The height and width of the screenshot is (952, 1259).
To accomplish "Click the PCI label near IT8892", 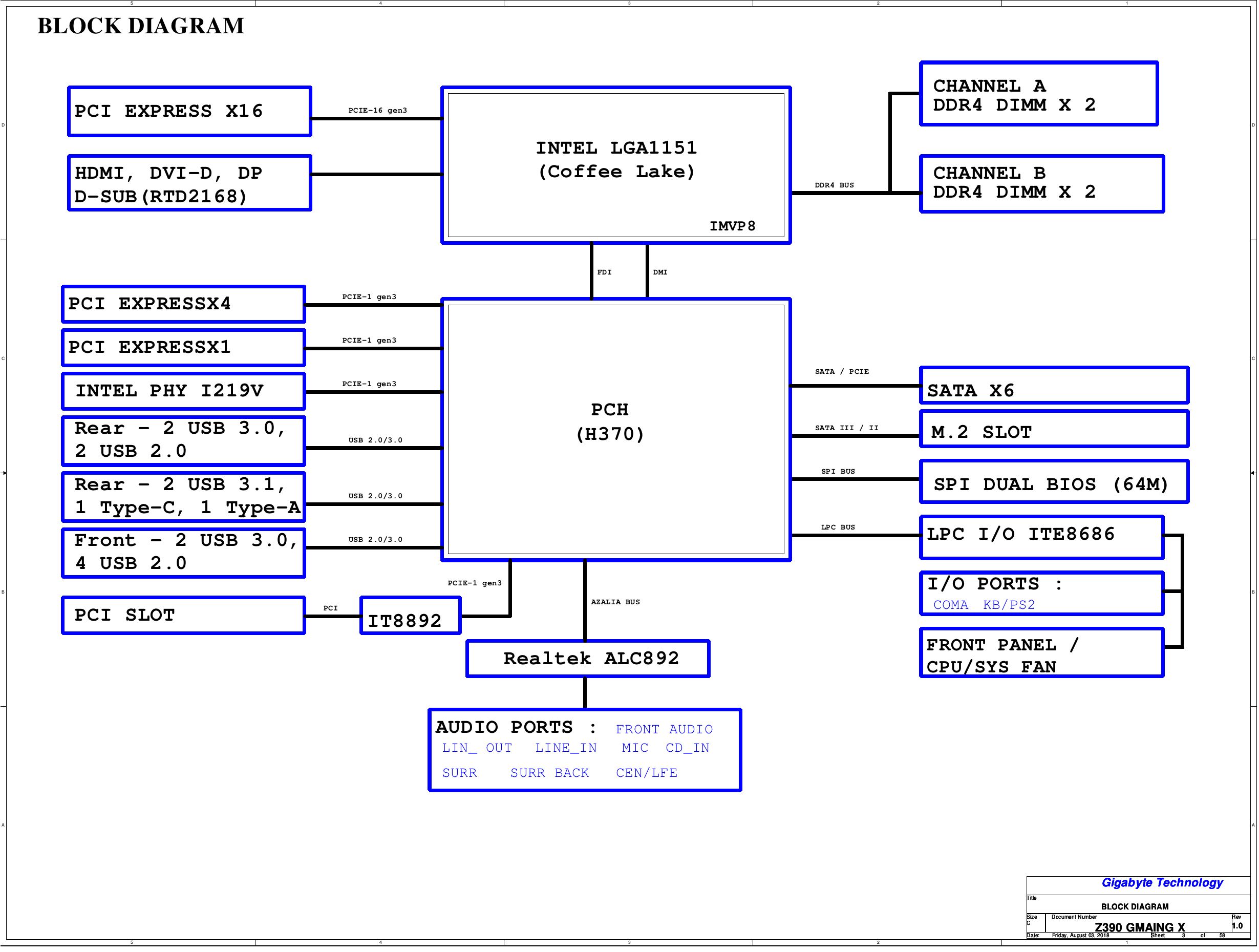I will [x=331, y=608].
